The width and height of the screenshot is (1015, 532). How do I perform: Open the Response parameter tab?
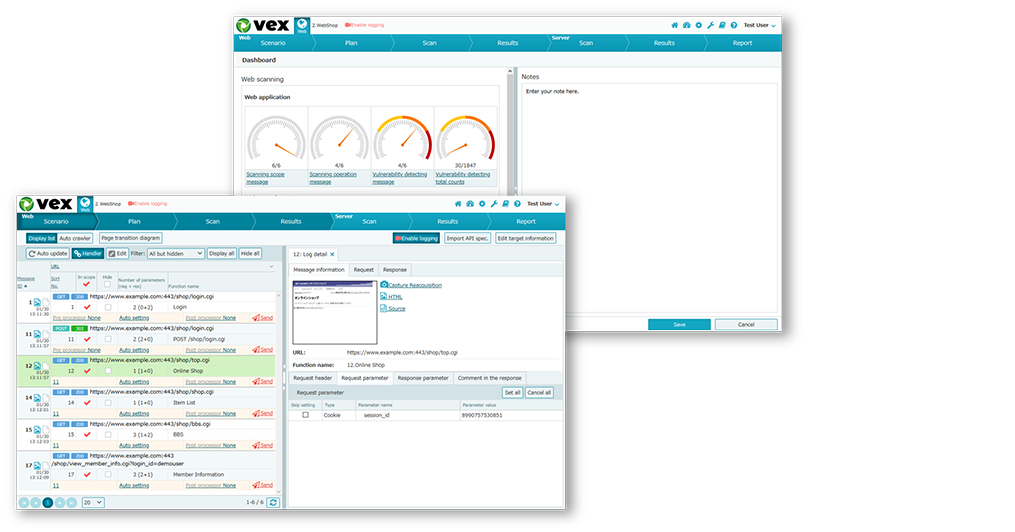pyautogui.click(x=423, y=378)
